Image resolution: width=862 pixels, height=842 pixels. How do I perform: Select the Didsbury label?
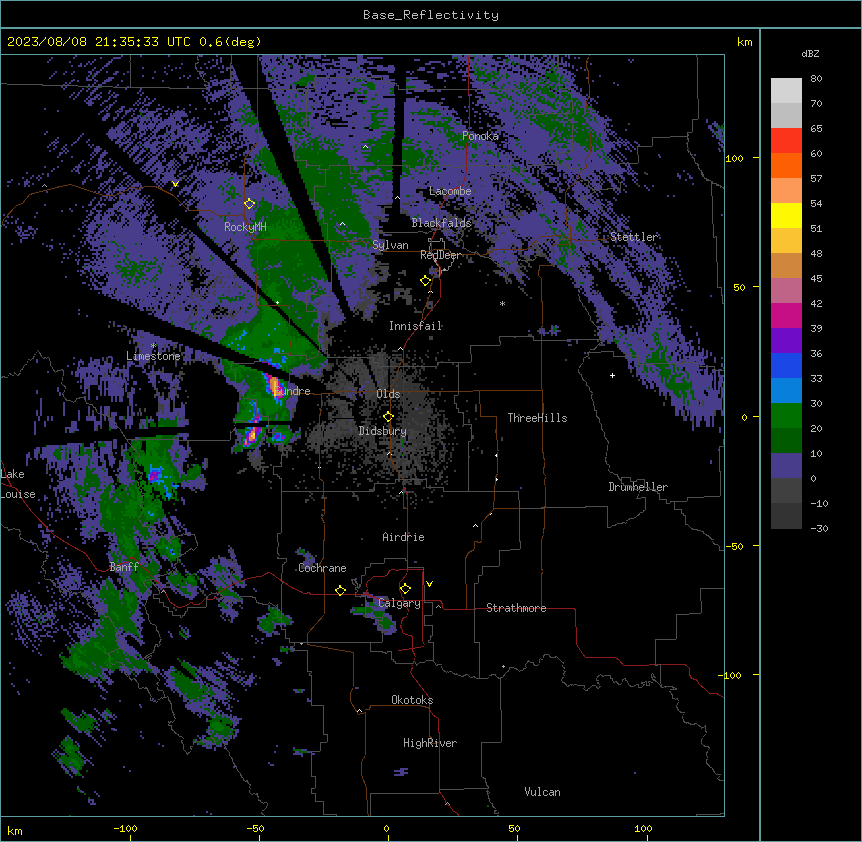pos(382,431)
